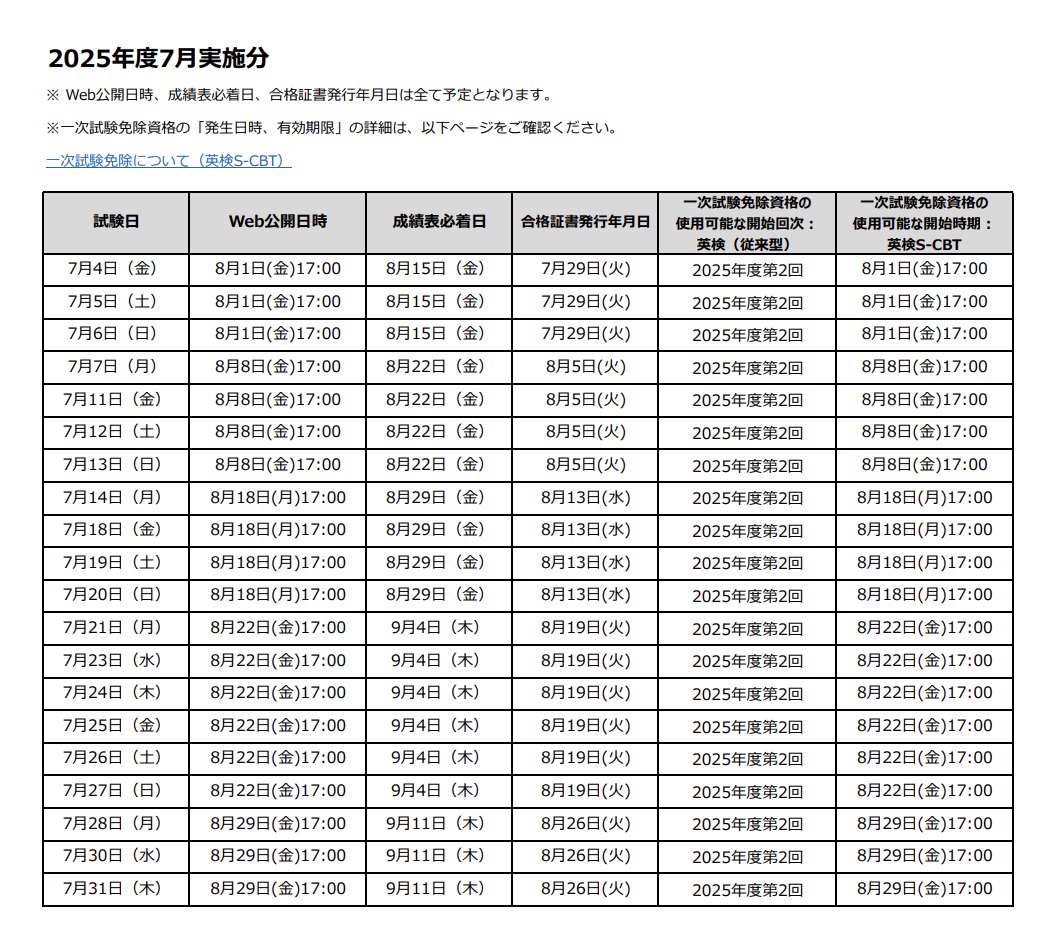This screenshot has width=1062, height=938.
Task: Click 7月29日(火) in the 7月6日 row
Action: pyautogui.click(x=585, y=335)
